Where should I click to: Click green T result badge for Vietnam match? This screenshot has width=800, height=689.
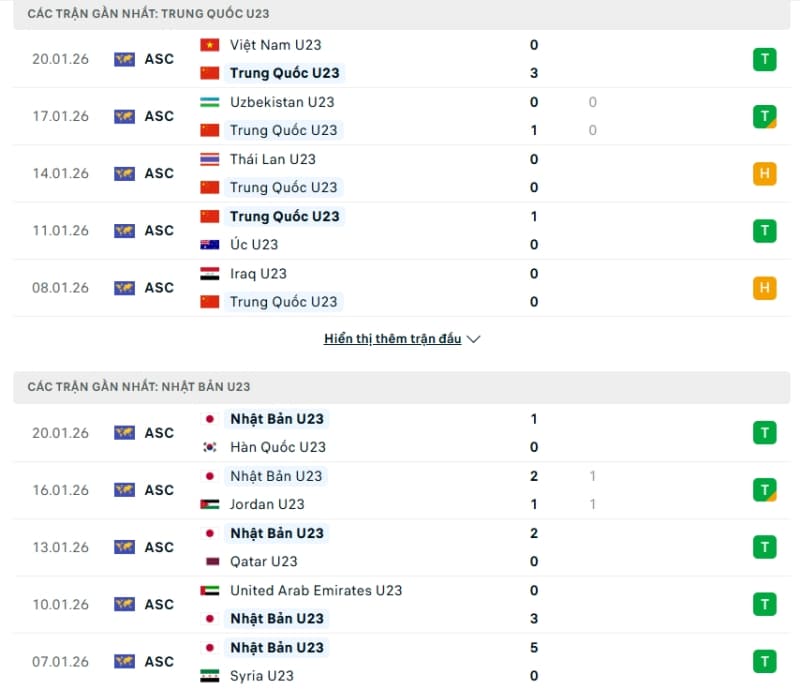(x=764, y=59)
